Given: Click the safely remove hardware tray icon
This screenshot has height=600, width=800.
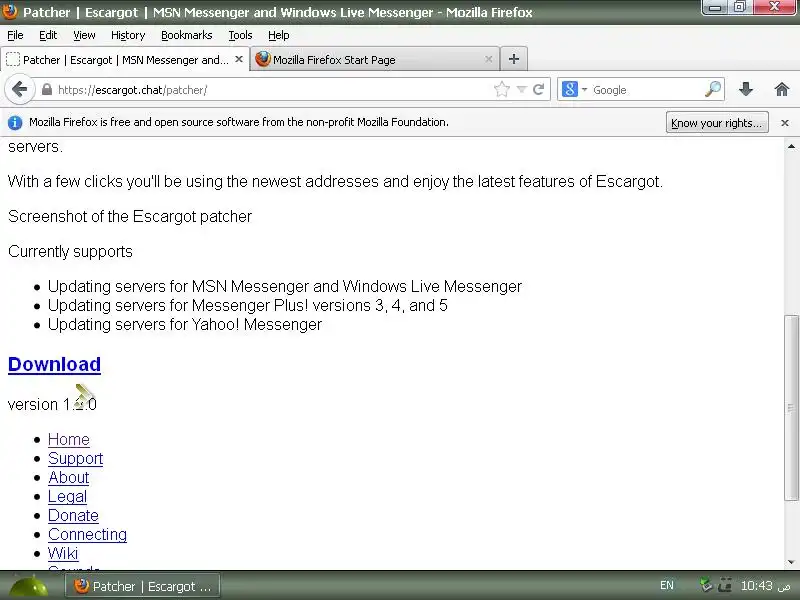Looking at the screenshot, I should coord(706,585).
